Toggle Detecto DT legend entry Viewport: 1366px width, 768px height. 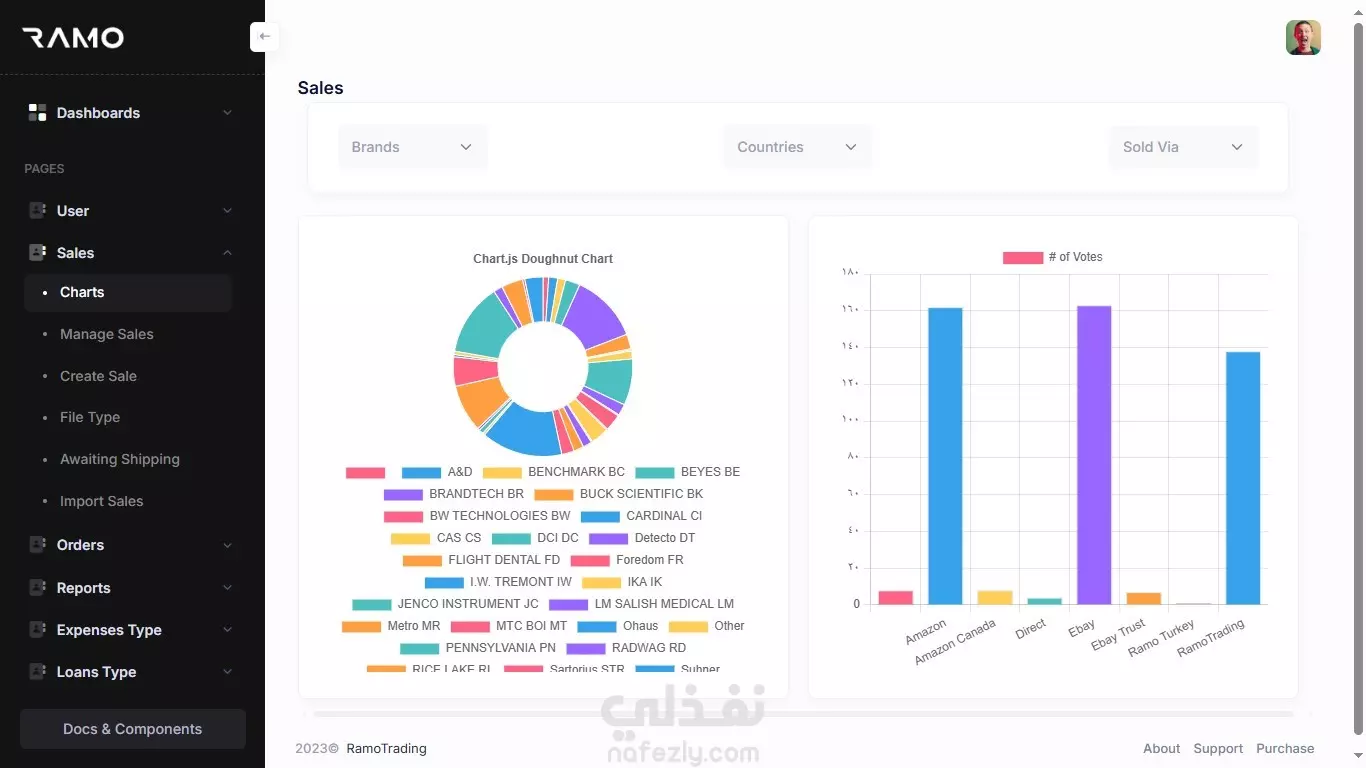642,538
